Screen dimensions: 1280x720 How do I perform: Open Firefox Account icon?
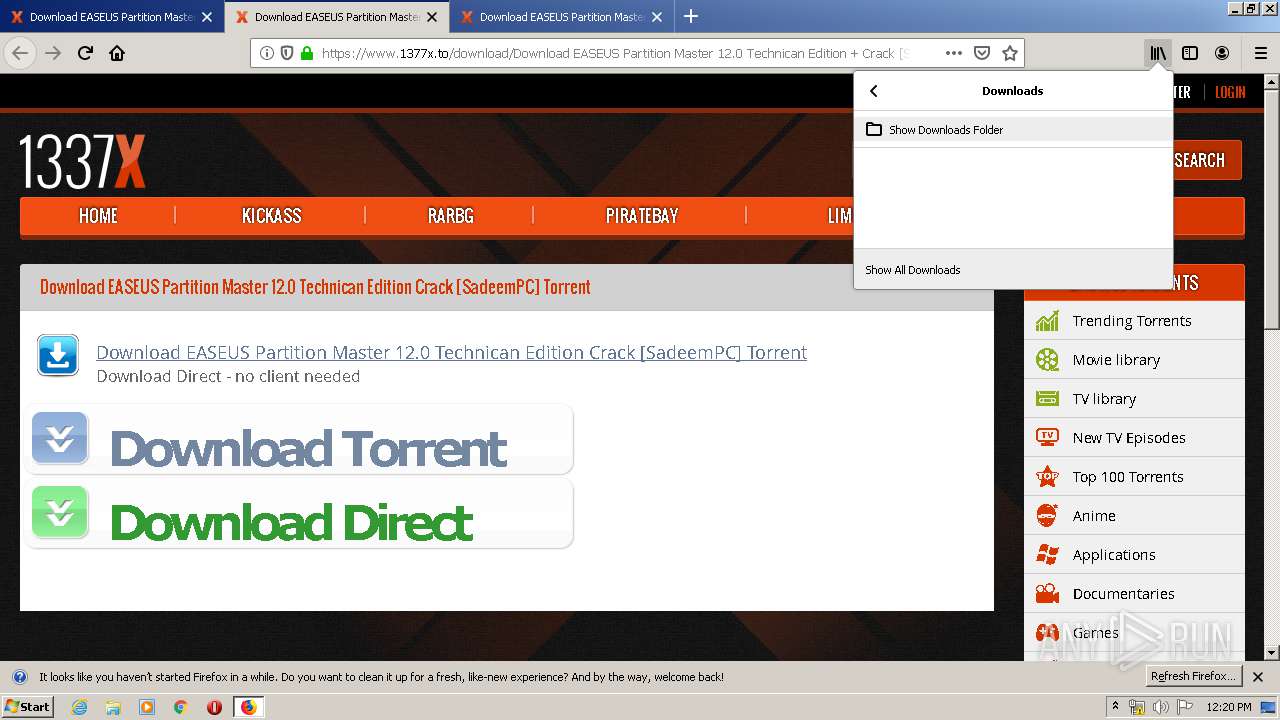pyautogui.click(x=1222, y=53)
